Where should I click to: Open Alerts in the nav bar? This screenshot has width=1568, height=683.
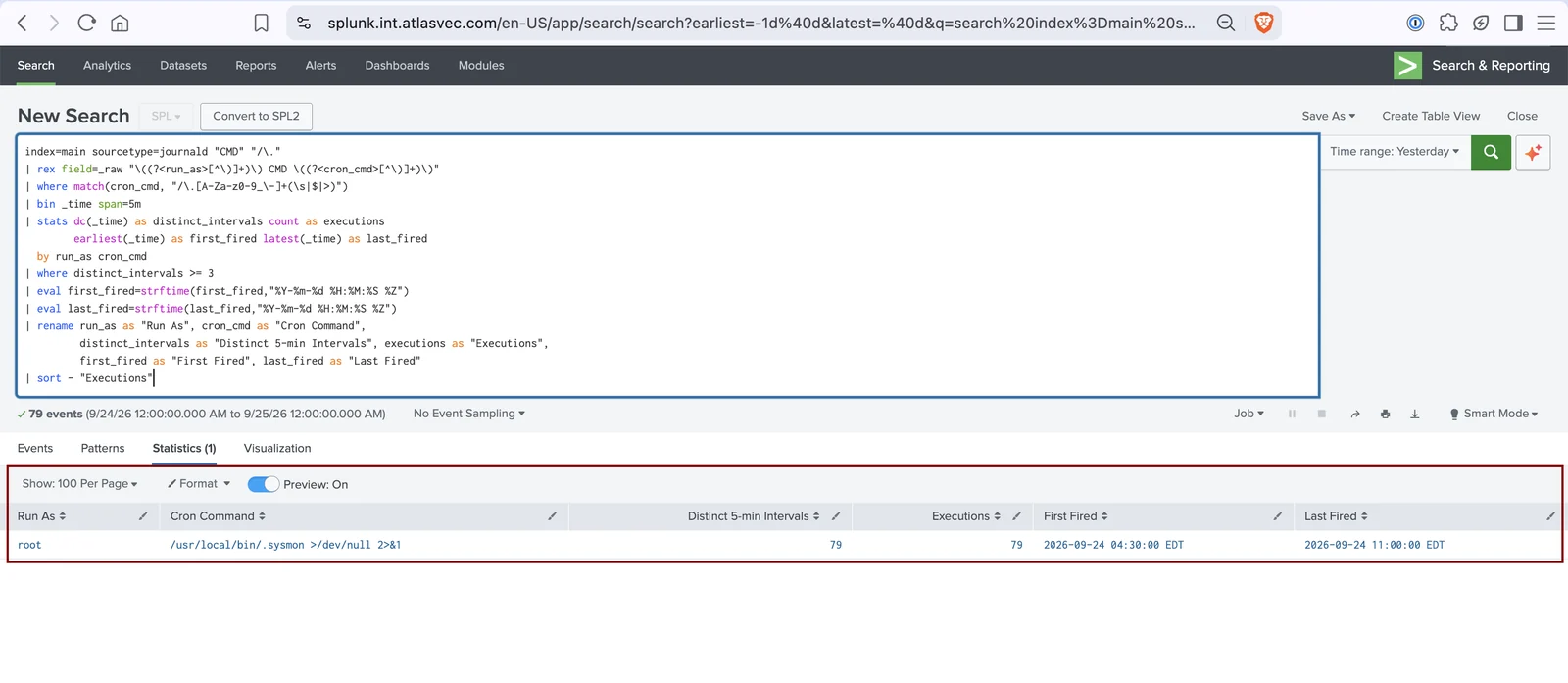point(320,66)
